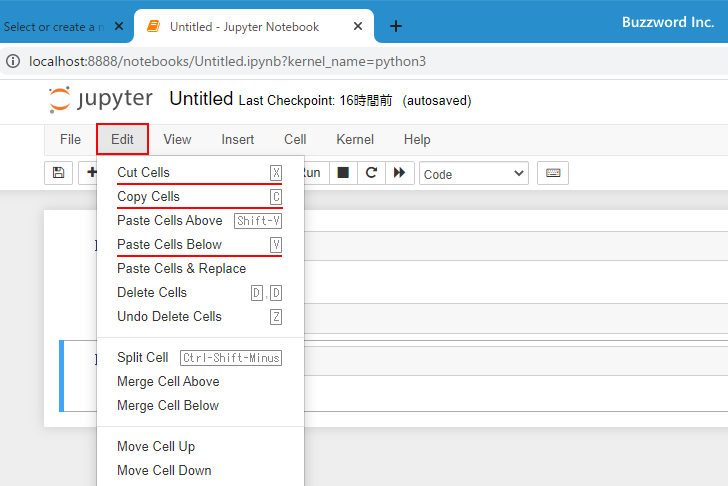Click the (autosaved) status text

coord(437,101)
